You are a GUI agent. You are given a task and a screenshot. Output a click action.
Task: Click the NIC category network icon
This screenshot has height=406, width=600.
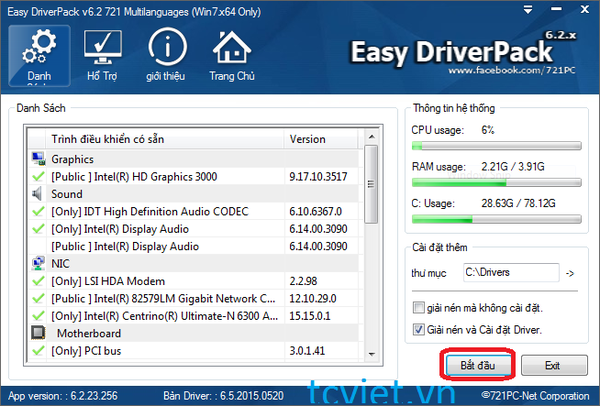pyautogui.click(x=38, y=263)
